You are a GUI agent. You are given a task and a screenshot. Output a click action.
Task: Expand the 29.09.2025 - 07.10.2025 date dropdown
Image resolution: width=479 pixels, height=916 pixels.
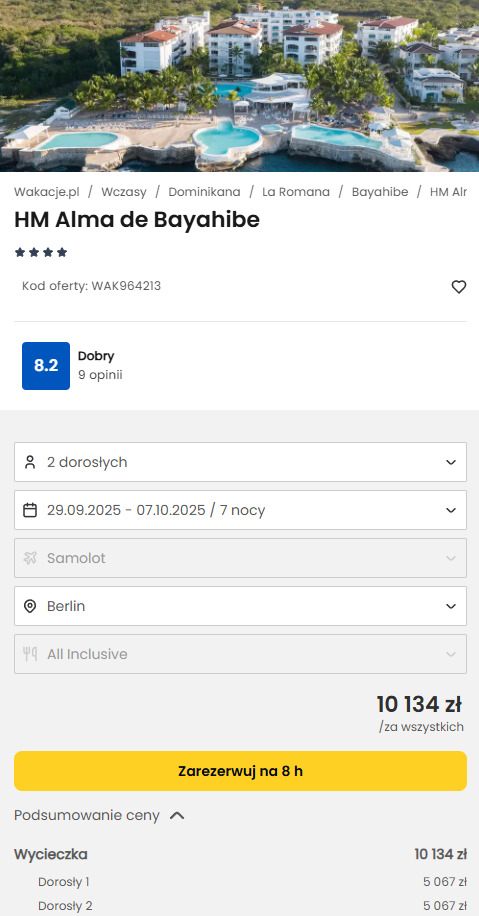coord(240,510)
